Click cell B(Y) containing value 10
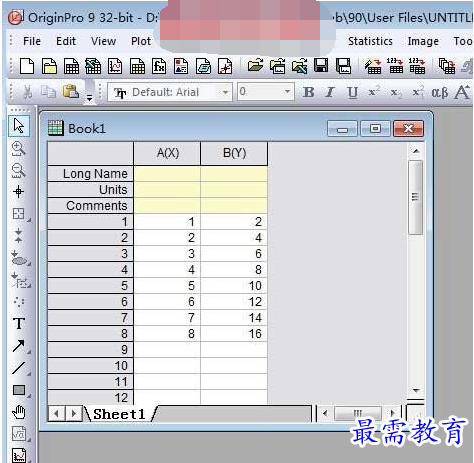This screenshot has height=463, width=474. click(234, 286)
